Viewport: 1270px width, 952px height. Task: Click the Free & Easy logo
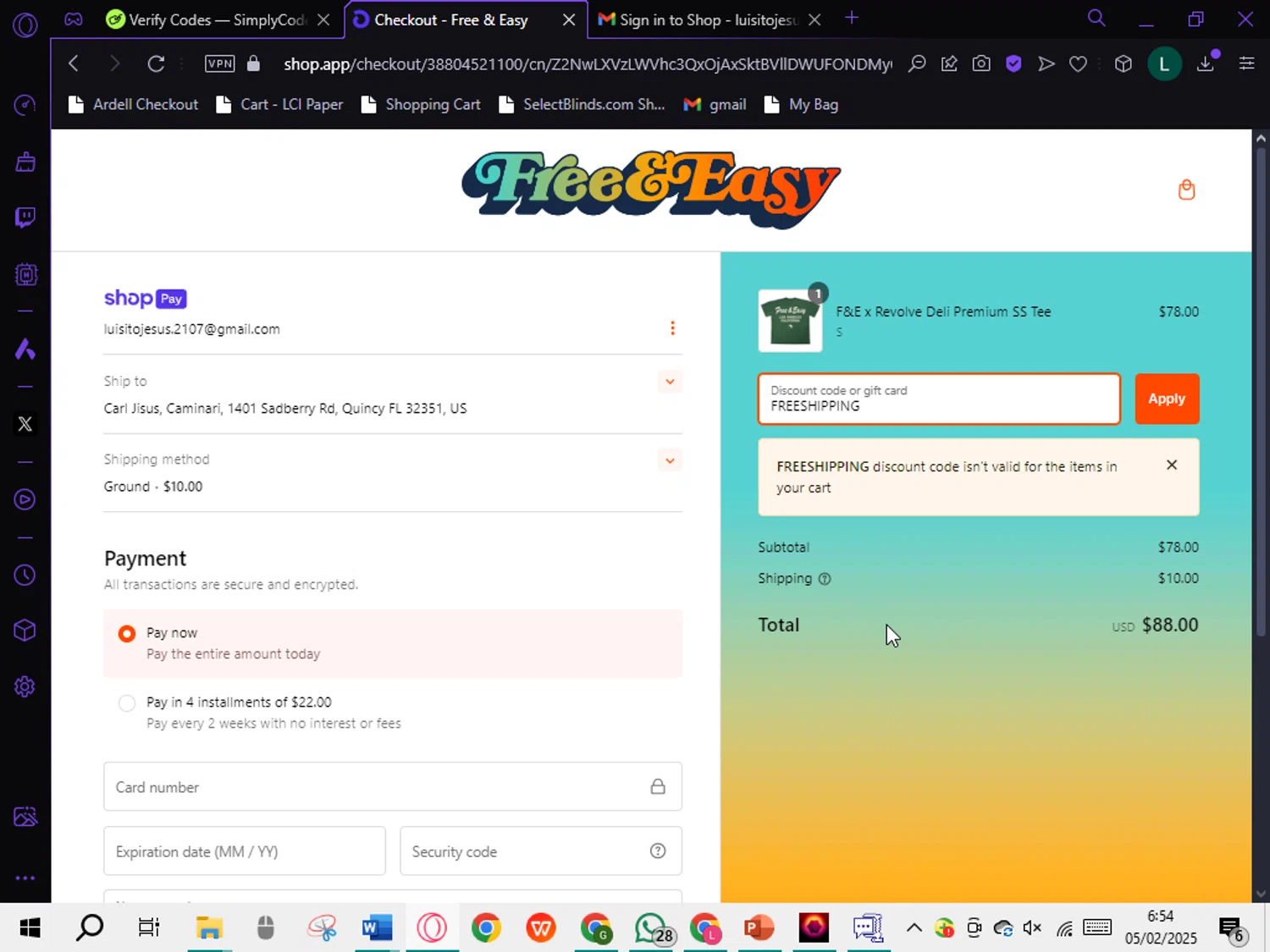click(x=650, y=190)
